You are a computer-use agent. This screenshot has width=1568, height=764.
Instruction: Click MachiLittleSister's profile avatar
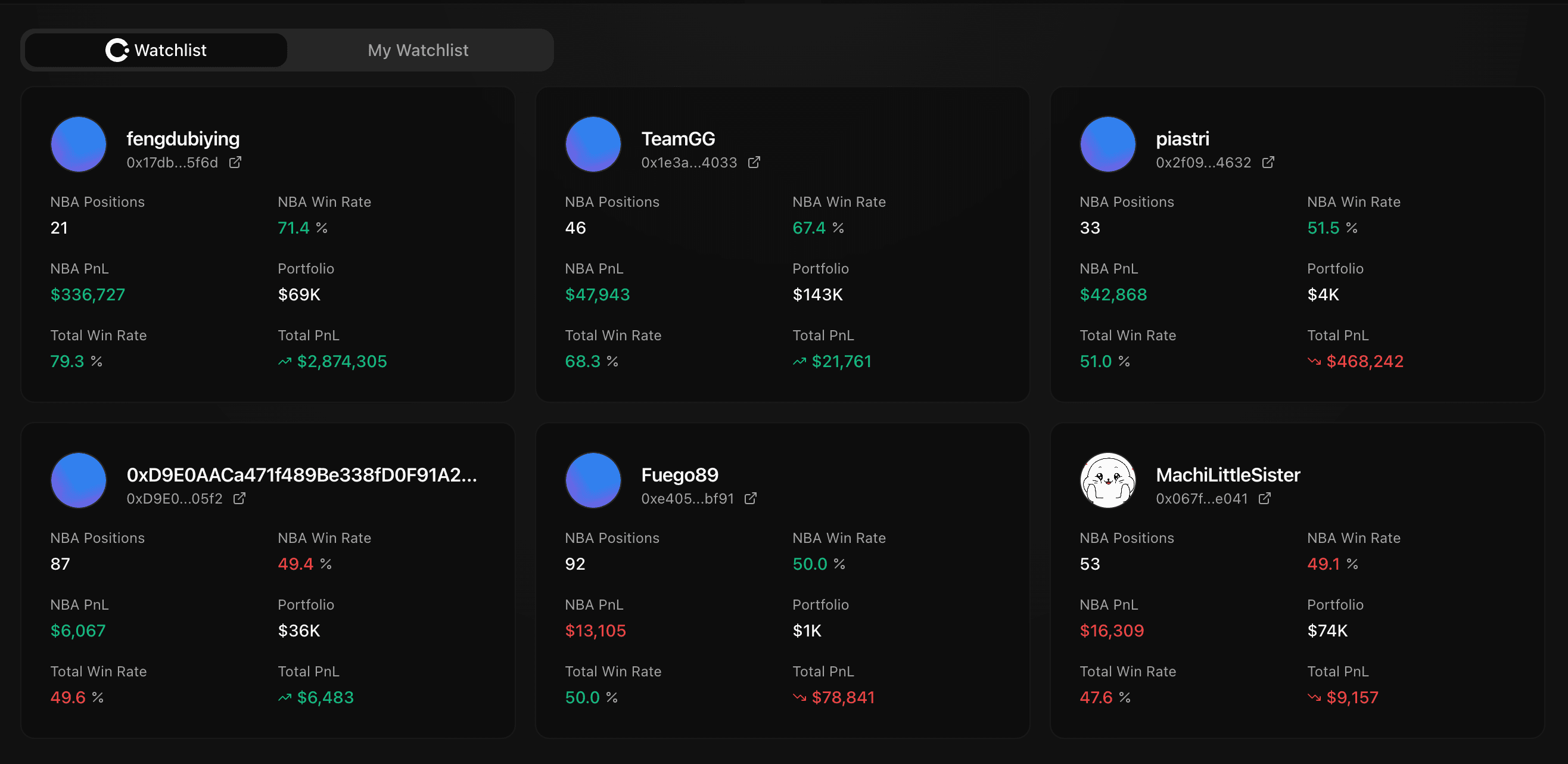(1108, 480)
